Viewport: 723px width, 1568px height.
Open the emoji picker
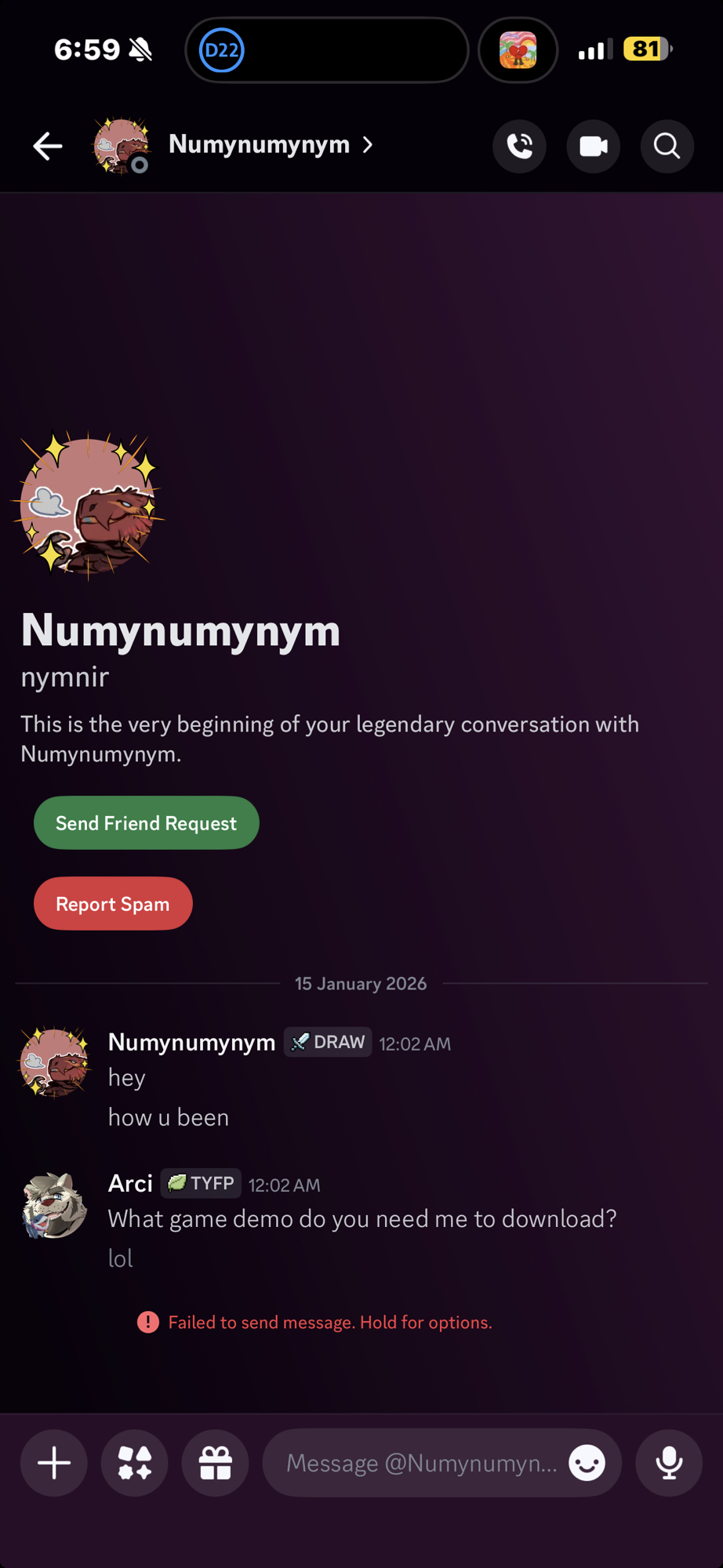(587, 1463)
